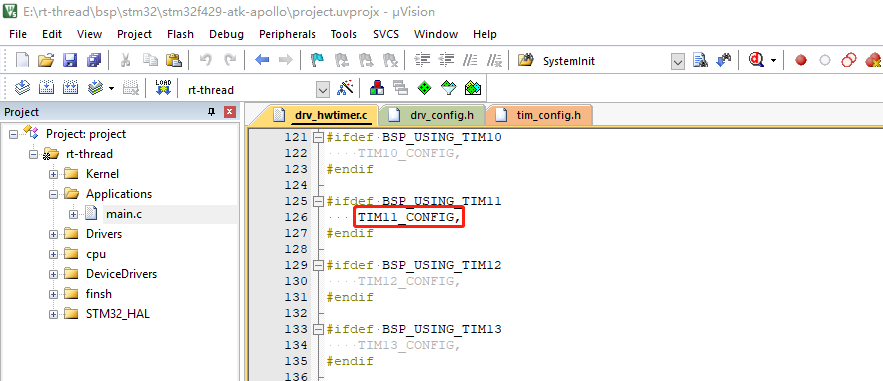Click the Manage Run-Time Environment green diamond icon
Screen dimensions: 883x381
[x=423, y=88]
